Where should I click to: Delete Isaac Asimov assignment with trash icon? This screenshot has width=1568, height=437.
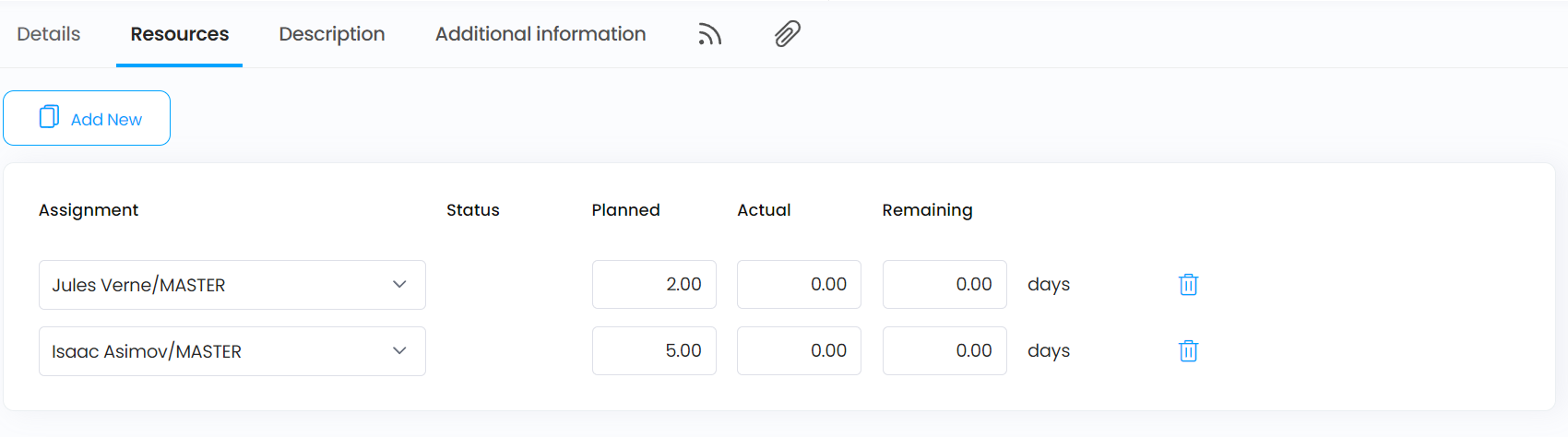coord(1188,351)
